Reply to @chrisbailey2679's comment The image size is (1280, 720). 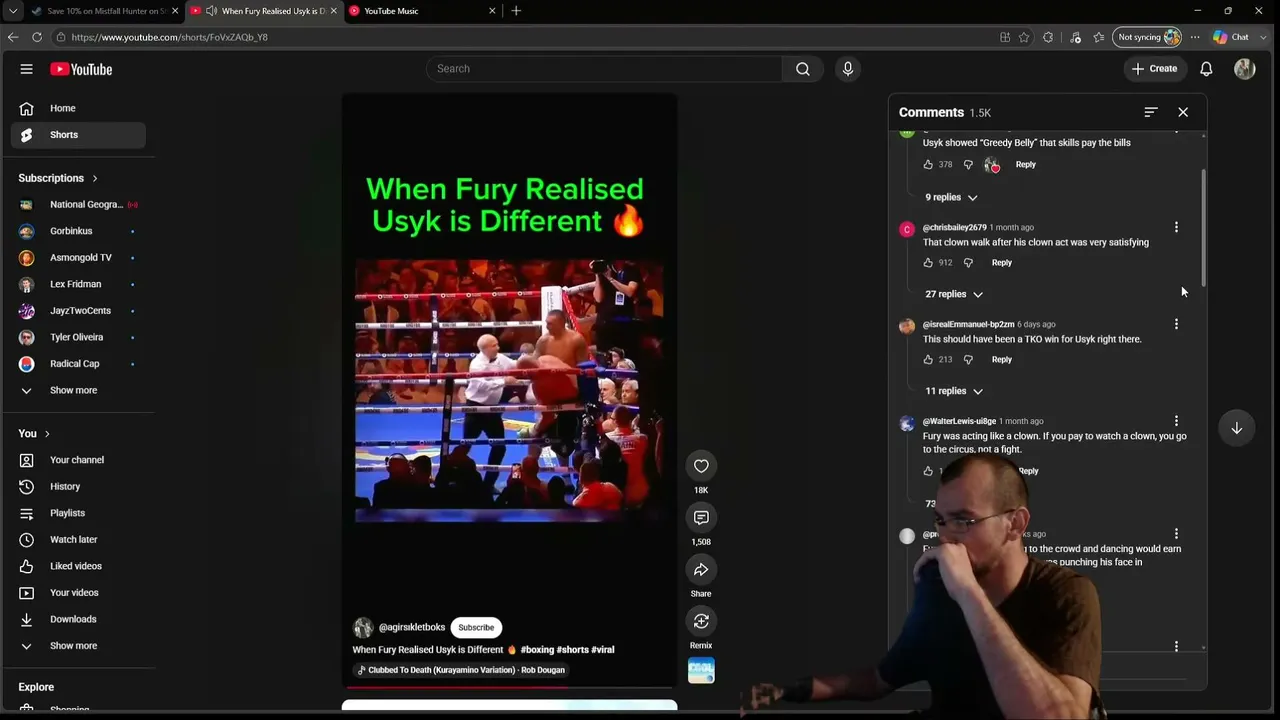coord(1001,263)
